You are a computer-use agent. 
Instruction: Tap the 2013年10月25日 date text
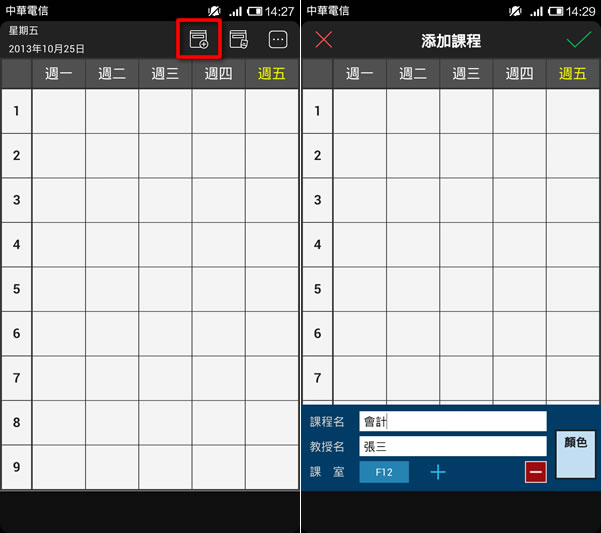pyautogui.click(x=46, y=49)
